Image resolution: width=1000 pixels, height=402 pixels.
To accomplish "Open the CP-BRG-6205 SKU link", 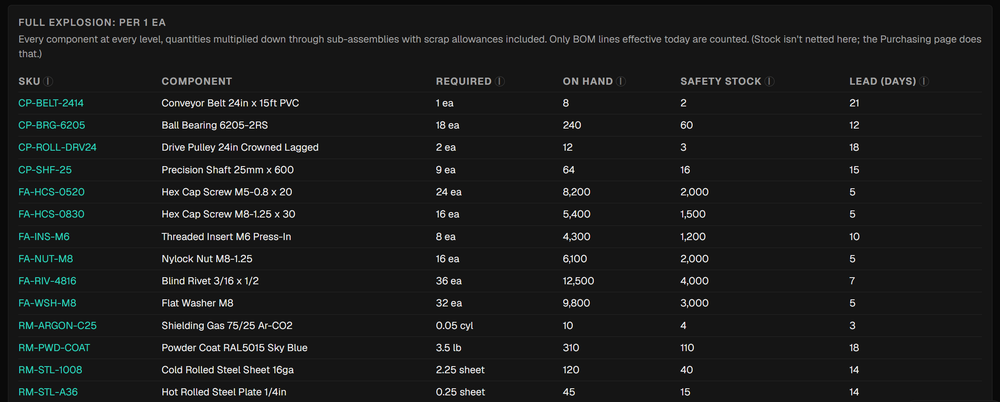I will click(x=52, y=125).
